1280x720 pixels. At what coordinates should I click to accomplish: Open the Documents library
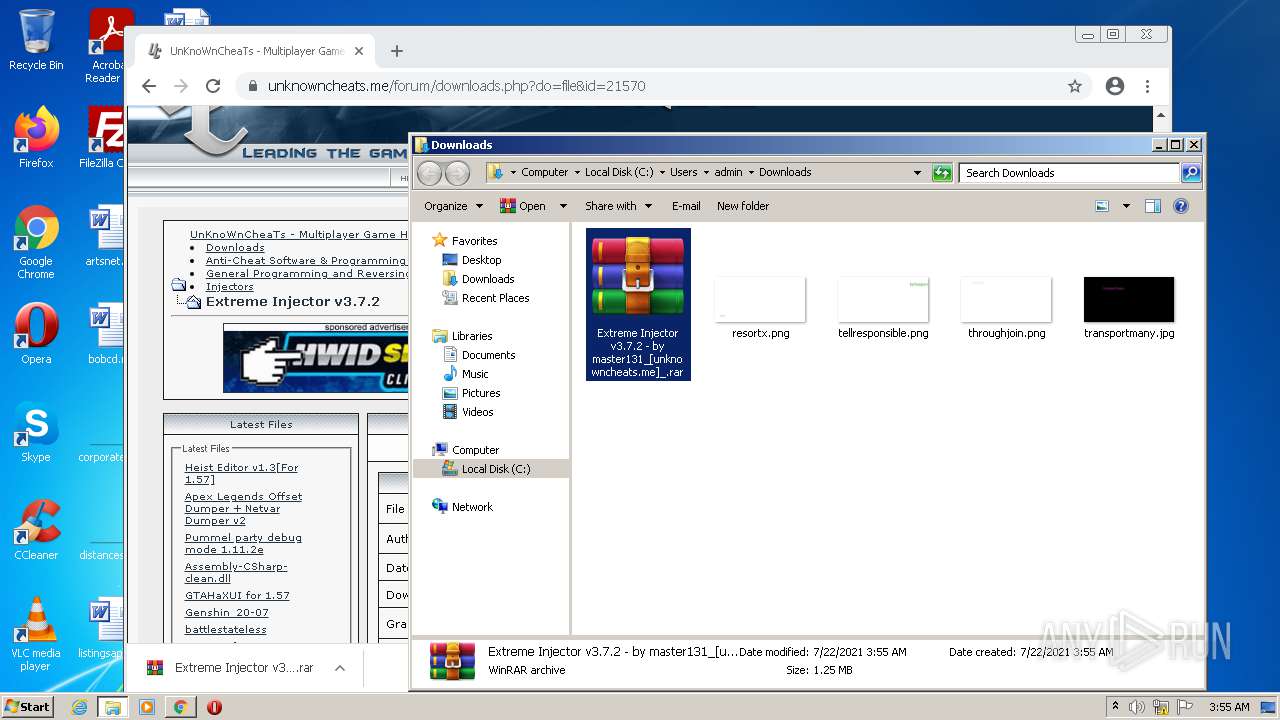[488, 355]
